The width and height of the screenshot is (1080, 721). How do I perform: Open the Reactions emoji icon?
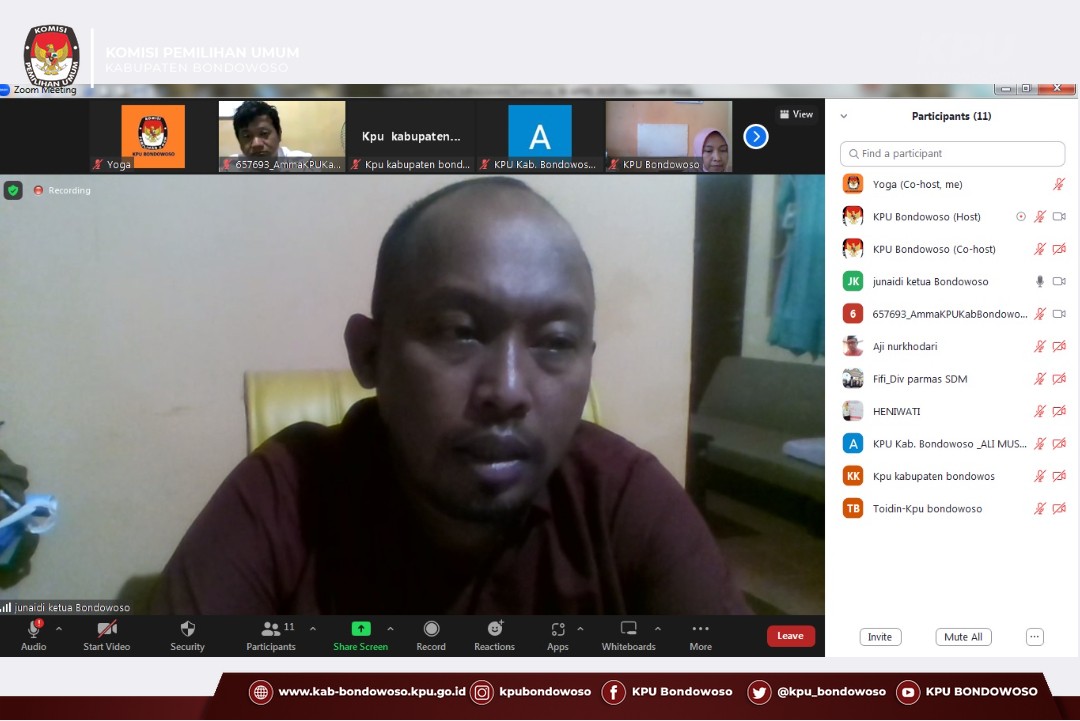(x=494, y=629)
